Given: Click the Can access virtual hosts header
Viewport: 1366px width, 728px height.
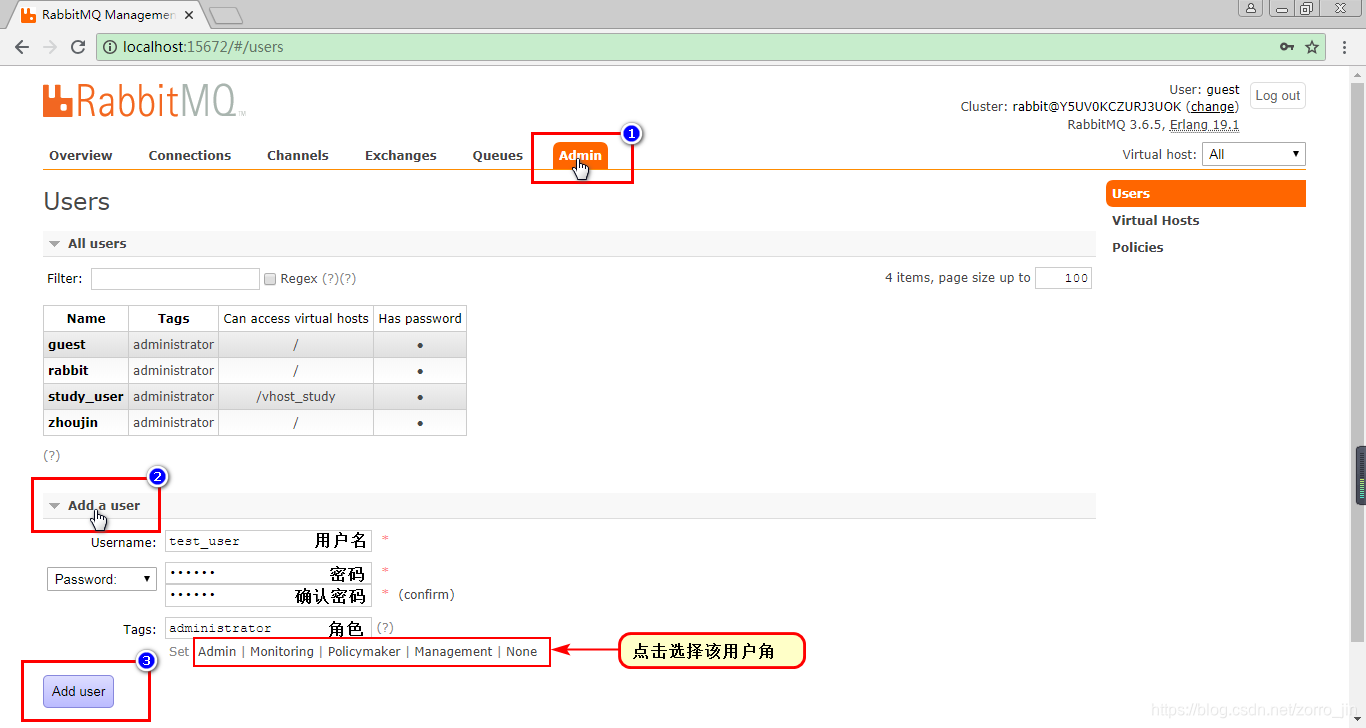Looking at the screenshot, I should tap(296, 319).
